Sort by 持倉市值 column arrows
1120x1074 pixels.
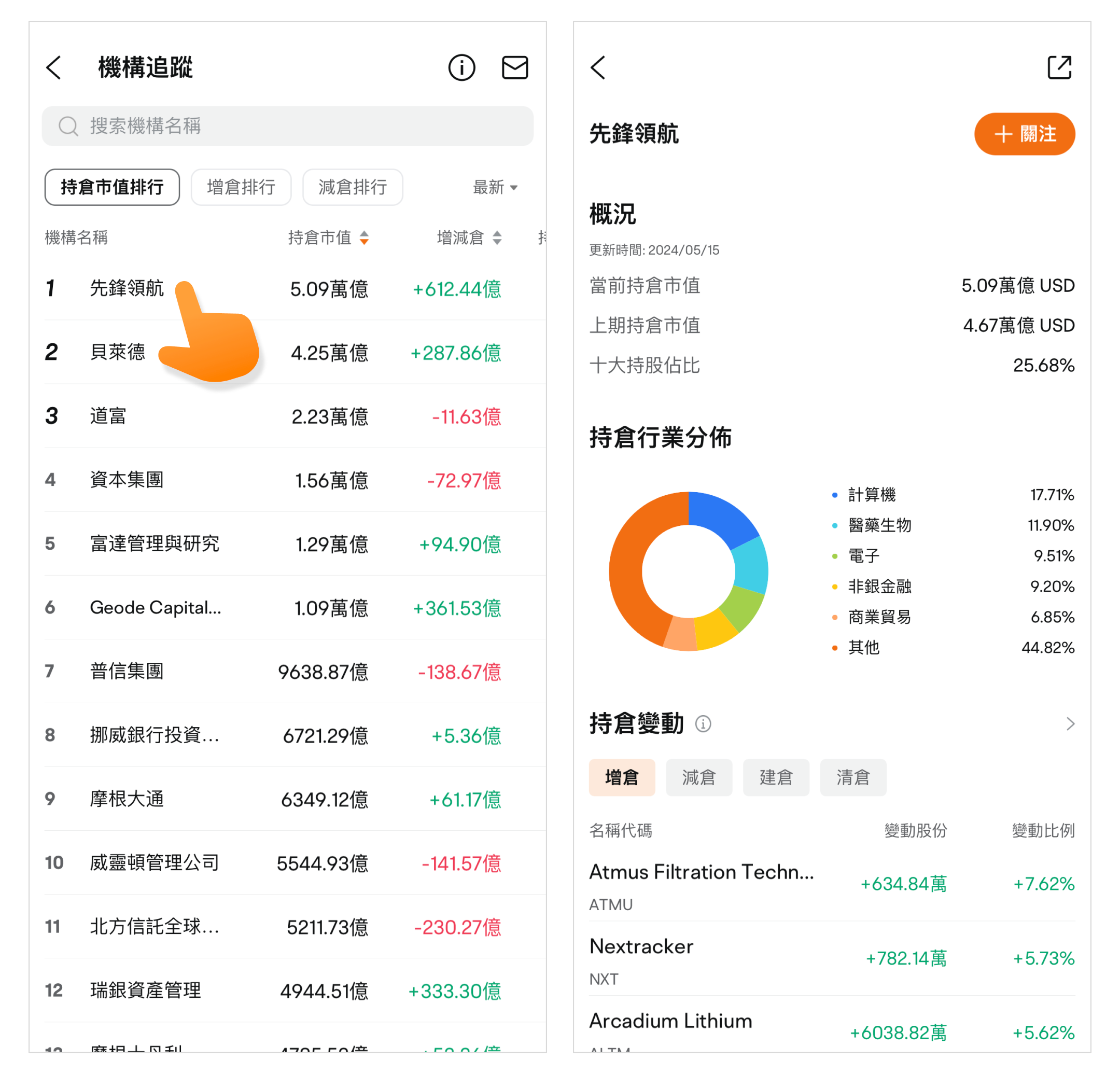[364, 238]
